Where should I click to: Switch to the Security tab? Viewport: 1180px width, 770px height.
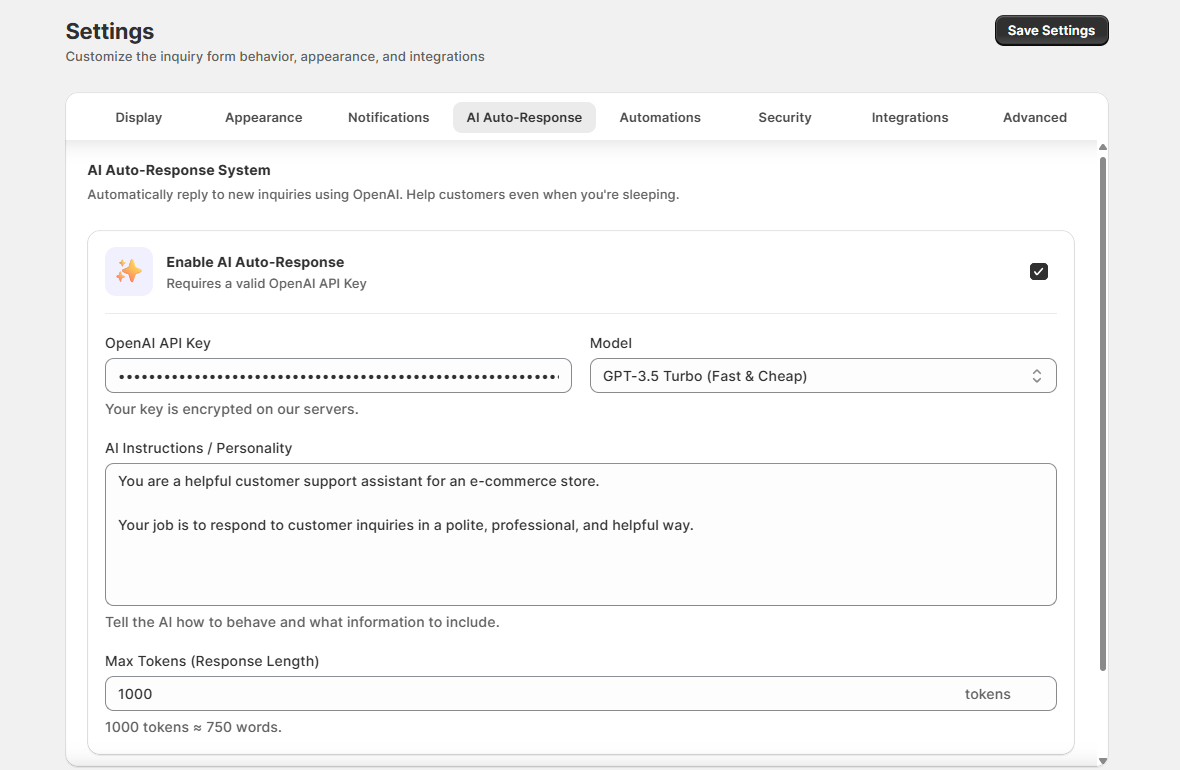click(x=785, y=117)
